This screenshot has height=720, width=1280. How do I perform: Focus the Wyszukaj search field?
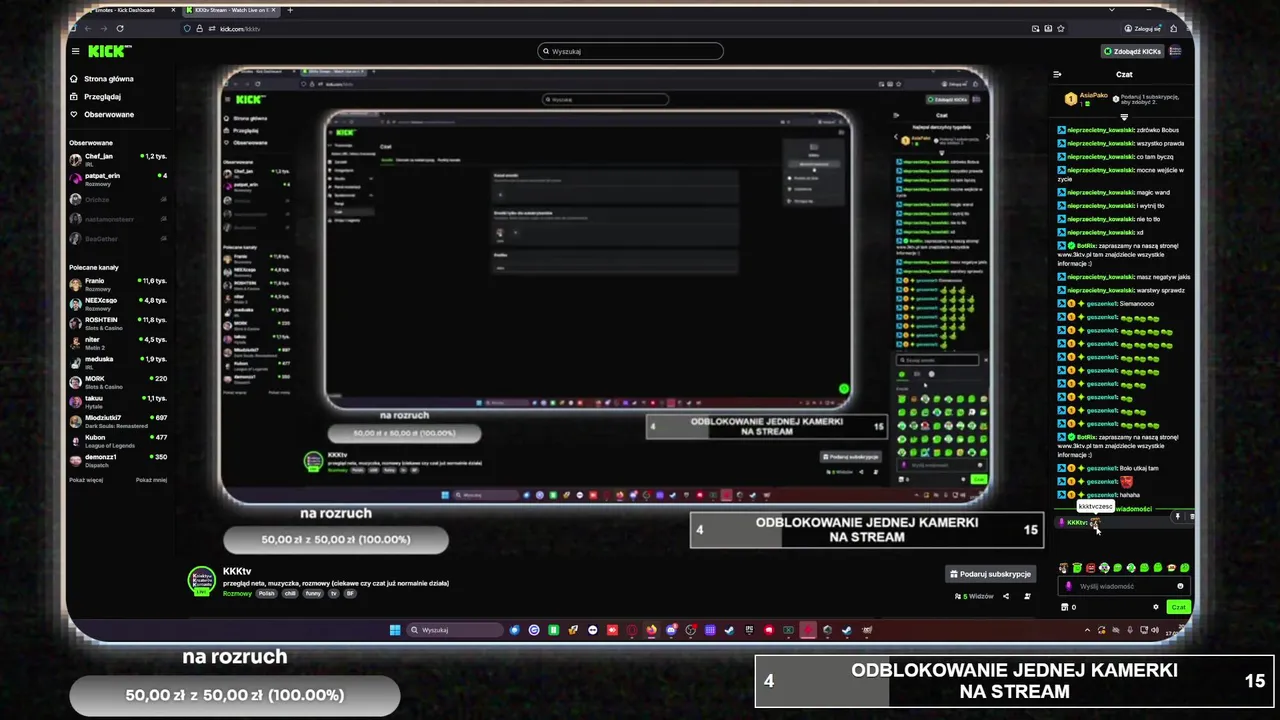630,51
